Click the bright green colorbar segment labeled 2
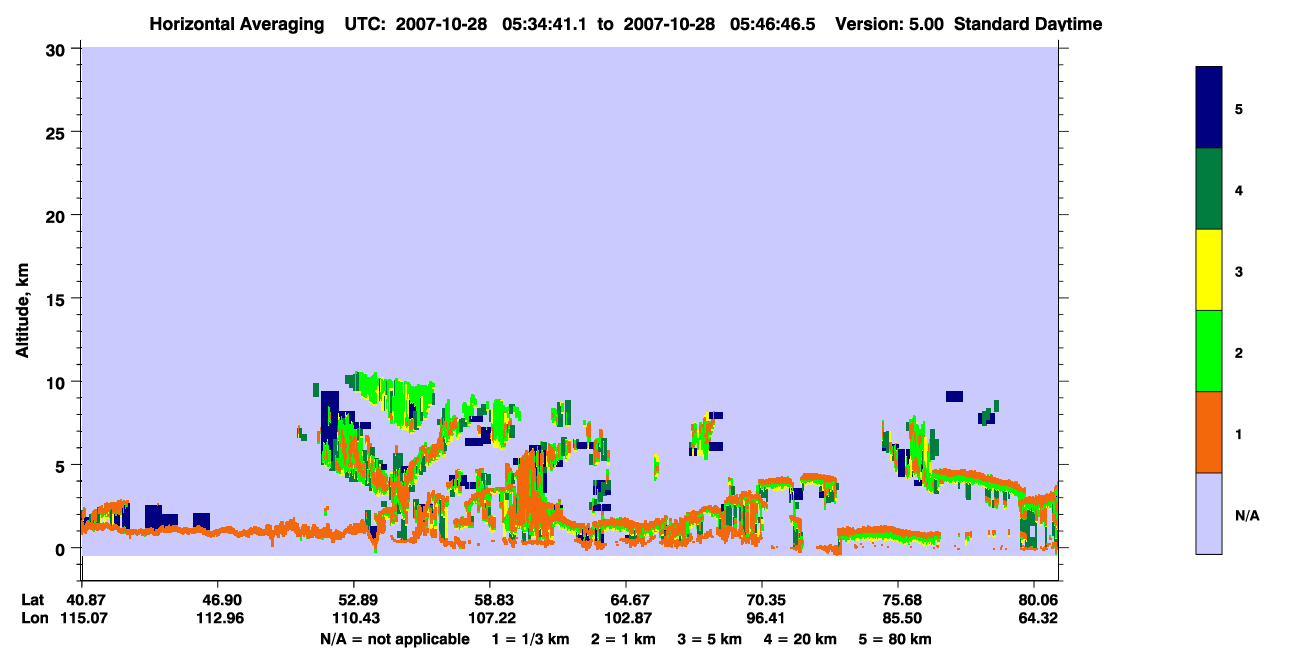 point(1209,351)
